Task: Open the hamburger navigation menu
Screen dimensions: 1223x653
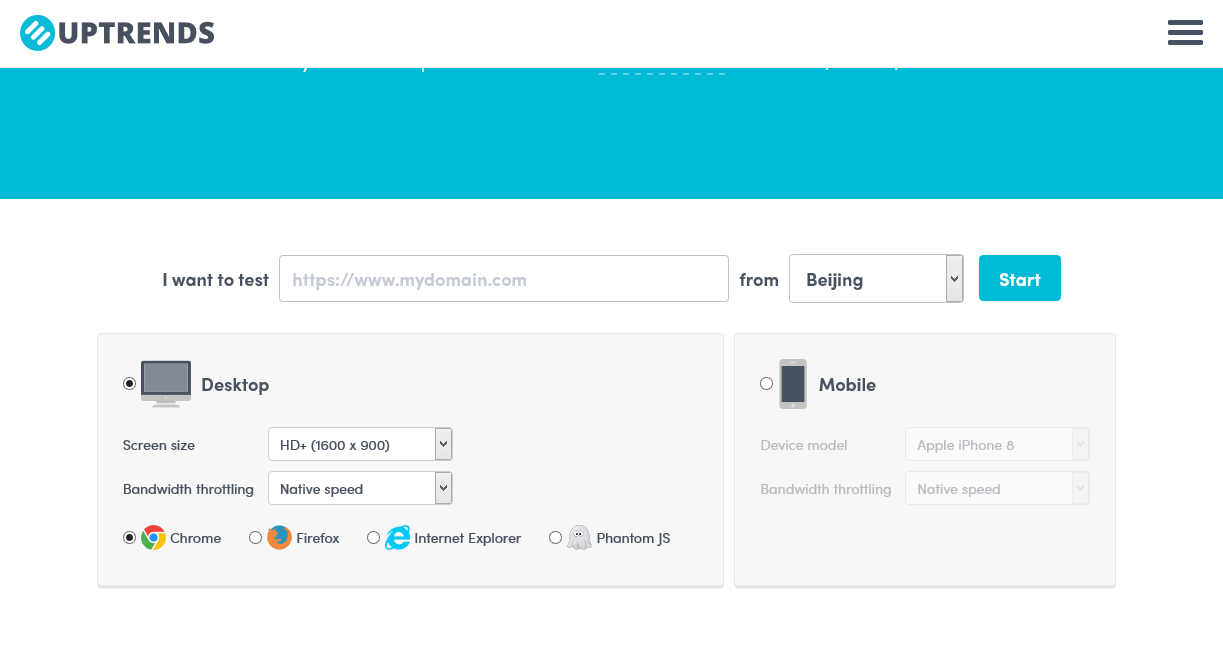Action: click(x=1185, y=32)
